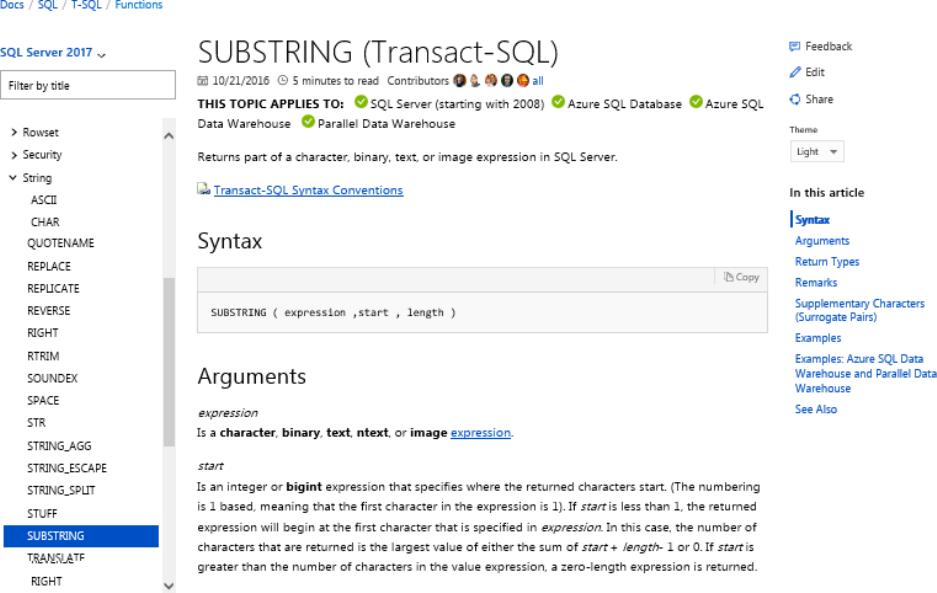Click the calendar icon beside the date
Screen dimensions: 937x593
coord(203,81)
